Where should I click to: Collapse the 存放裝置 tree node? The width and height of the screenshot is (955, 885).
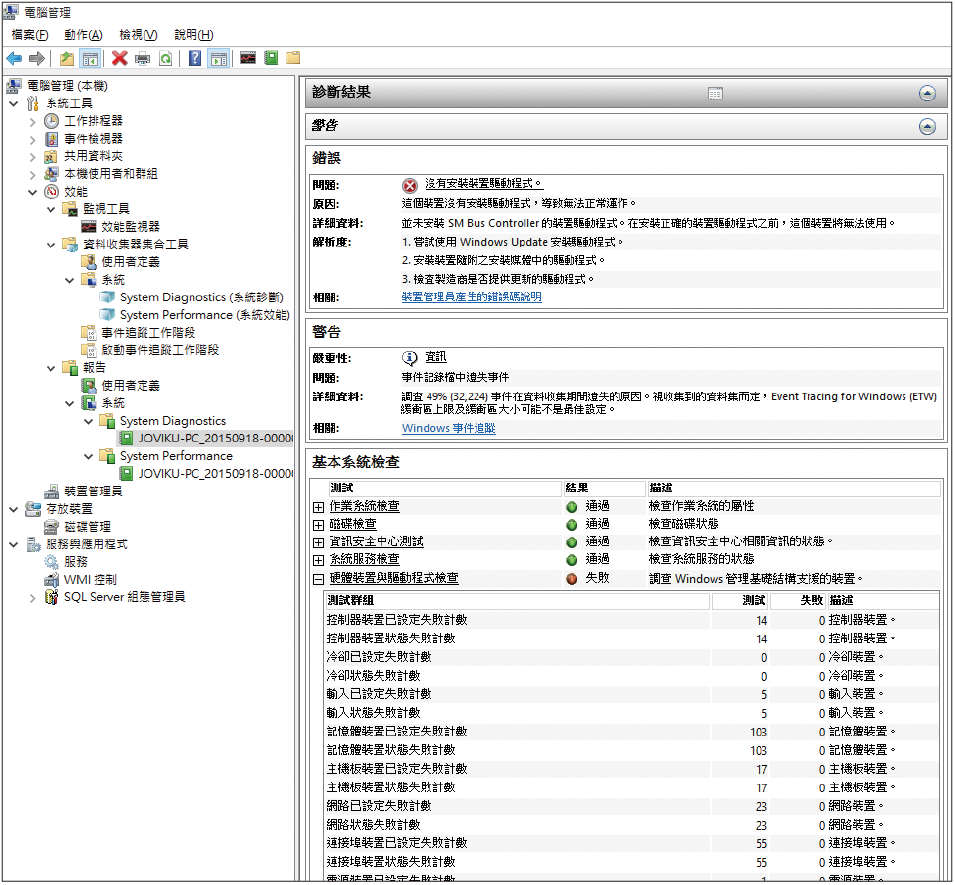13,509
